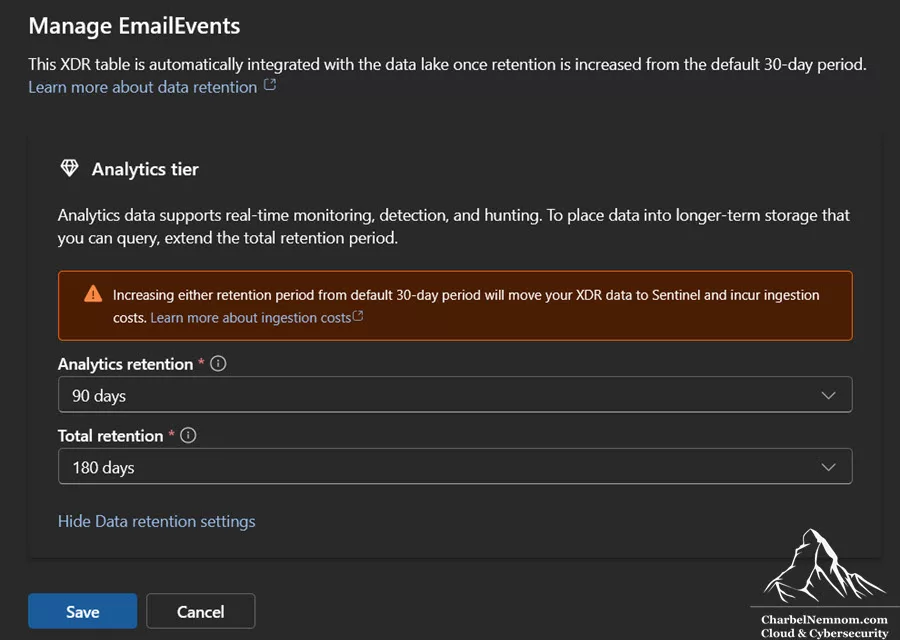
Task: Click the Analytics retention field label
Action: (x=125, y=364)
